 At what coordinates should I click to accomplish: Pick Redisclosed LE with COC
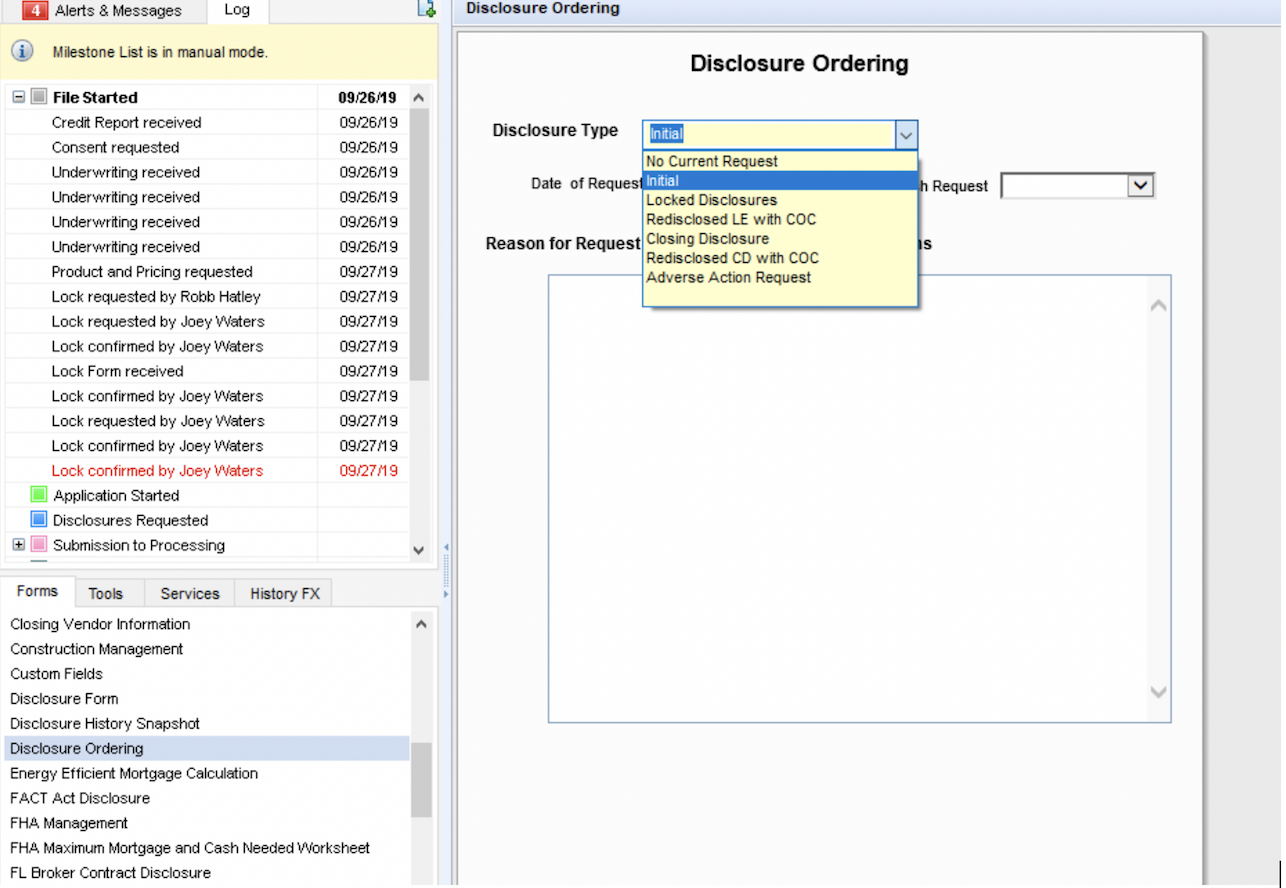(x=780, y=219)
